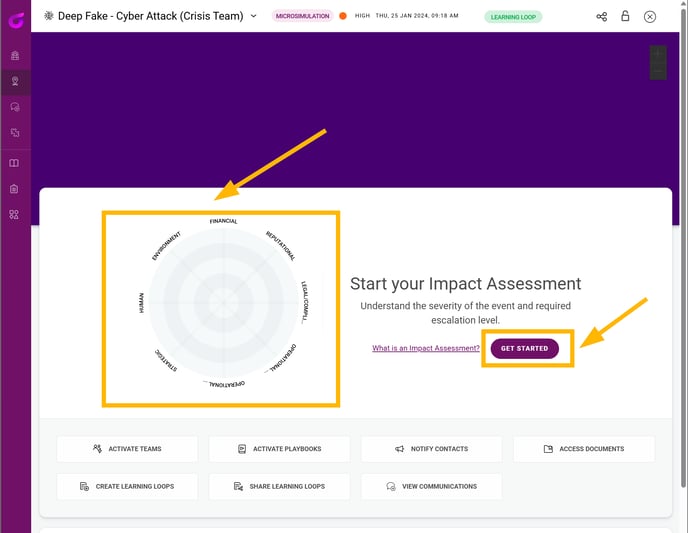Click the map zoom-out minus control
Viewport: 688px width, 533px height.
pyautogui.click(x=658, y=71)
